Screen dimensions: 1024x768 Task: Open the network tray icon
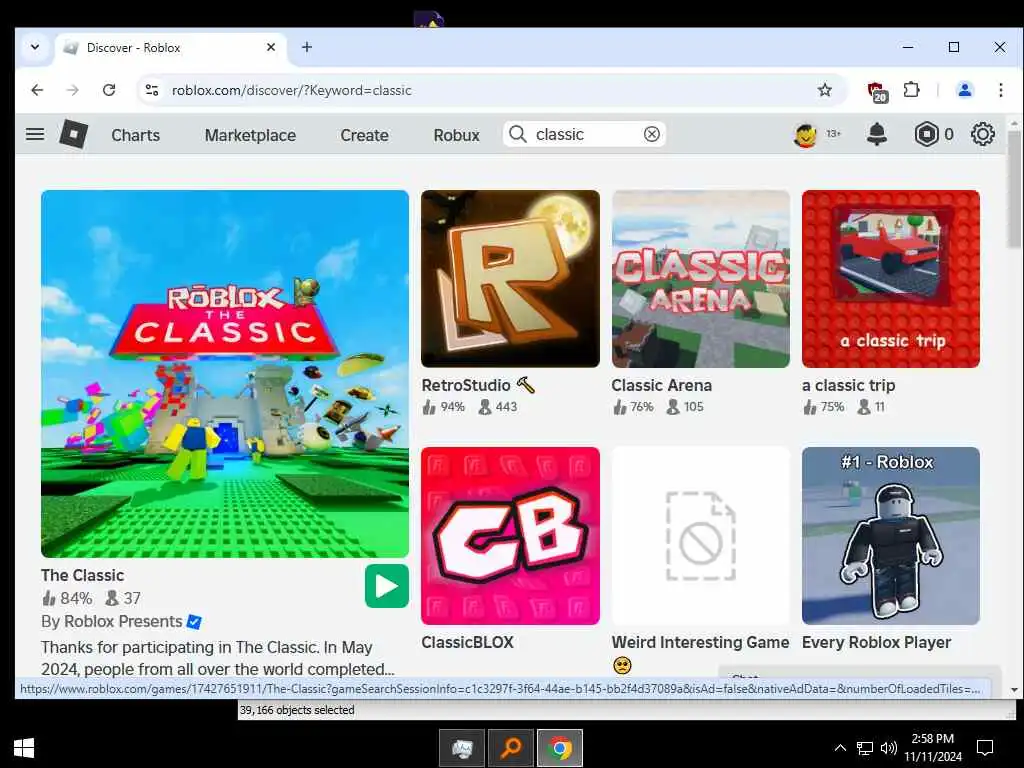point(865,748)
